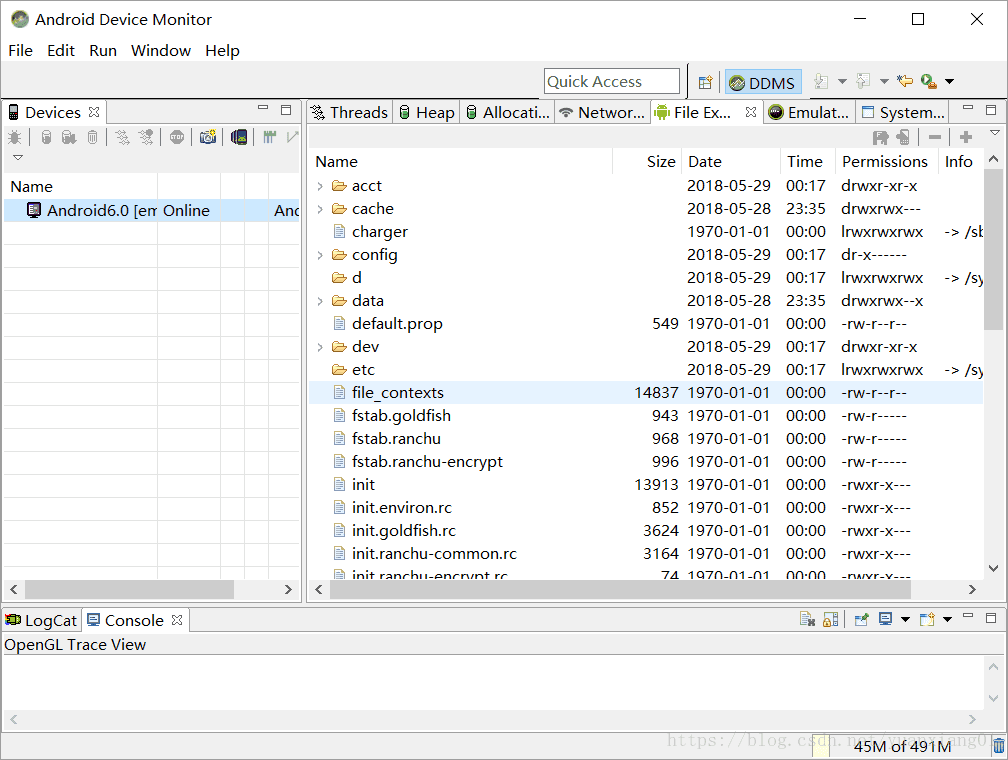Screen dimensions: 1008x760
Task: Open the Window menu
Action: coord(161,50)
